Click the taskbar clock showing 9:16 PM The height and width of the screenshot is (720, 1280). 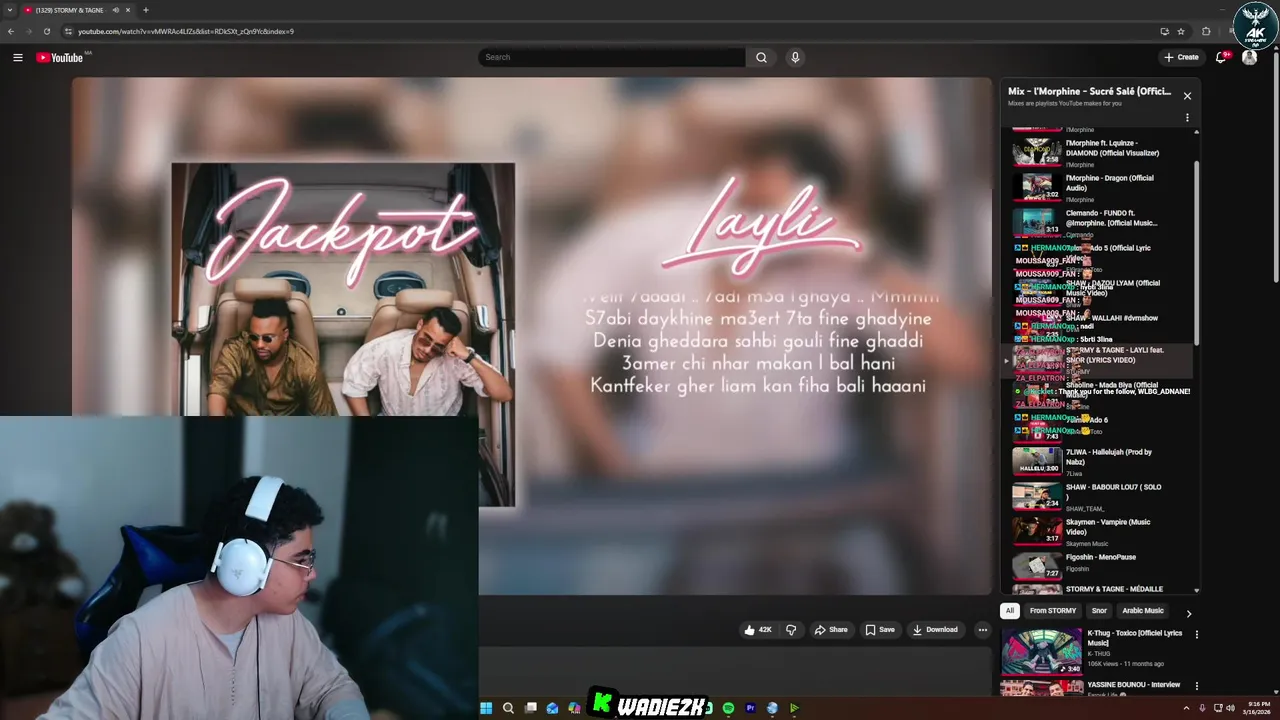point(1258,708)
